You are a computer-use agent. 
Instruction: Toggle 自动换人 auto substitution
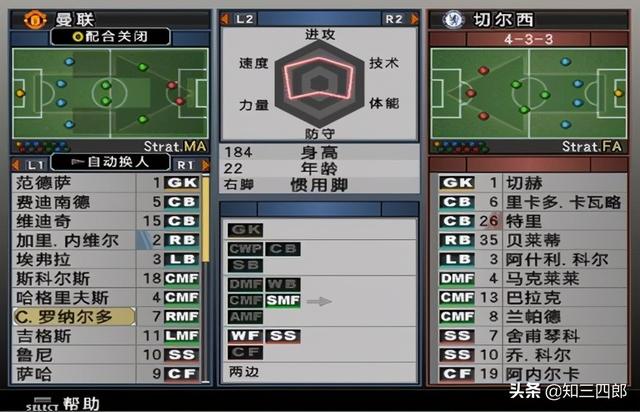coord(110,163)
